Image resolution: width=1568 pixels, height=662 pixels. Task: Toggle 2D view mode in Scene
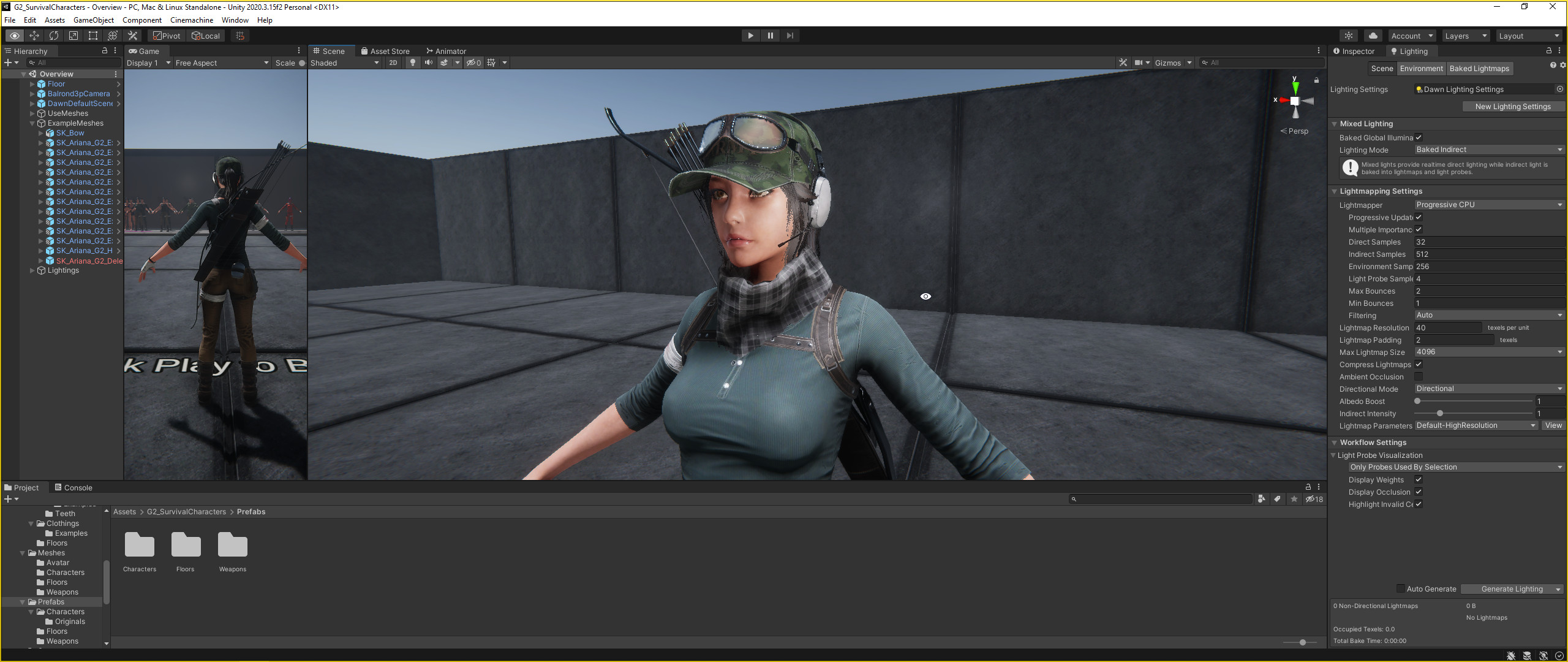point(393,63)
